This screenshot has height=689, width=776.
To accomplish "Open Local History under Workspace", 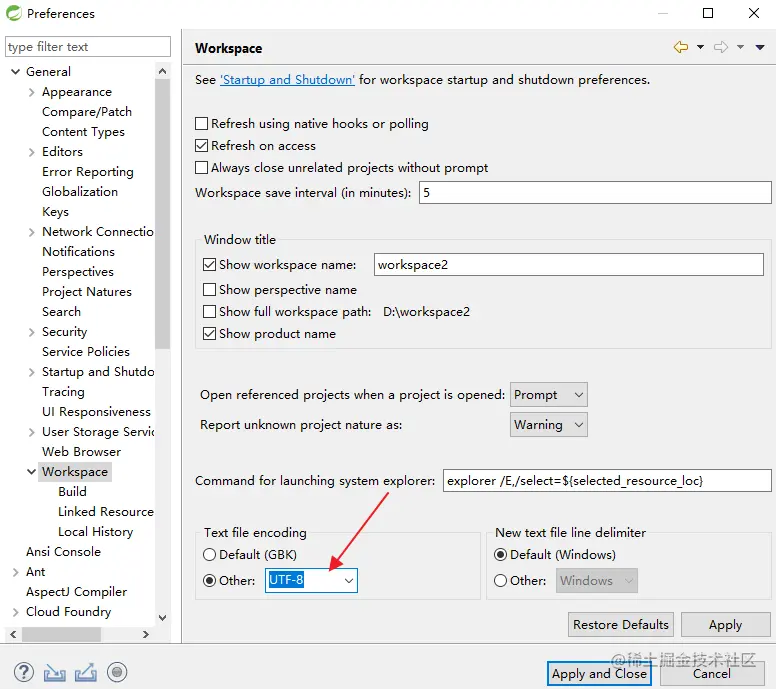I will coord(96,532).
